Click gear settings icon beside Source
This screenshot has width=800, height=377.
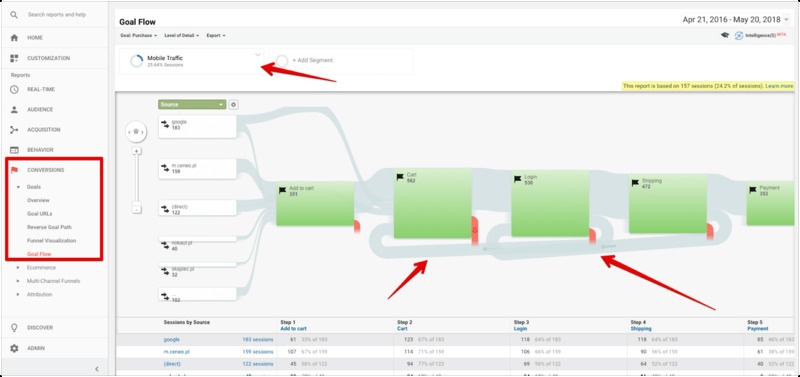click(233, 105)
